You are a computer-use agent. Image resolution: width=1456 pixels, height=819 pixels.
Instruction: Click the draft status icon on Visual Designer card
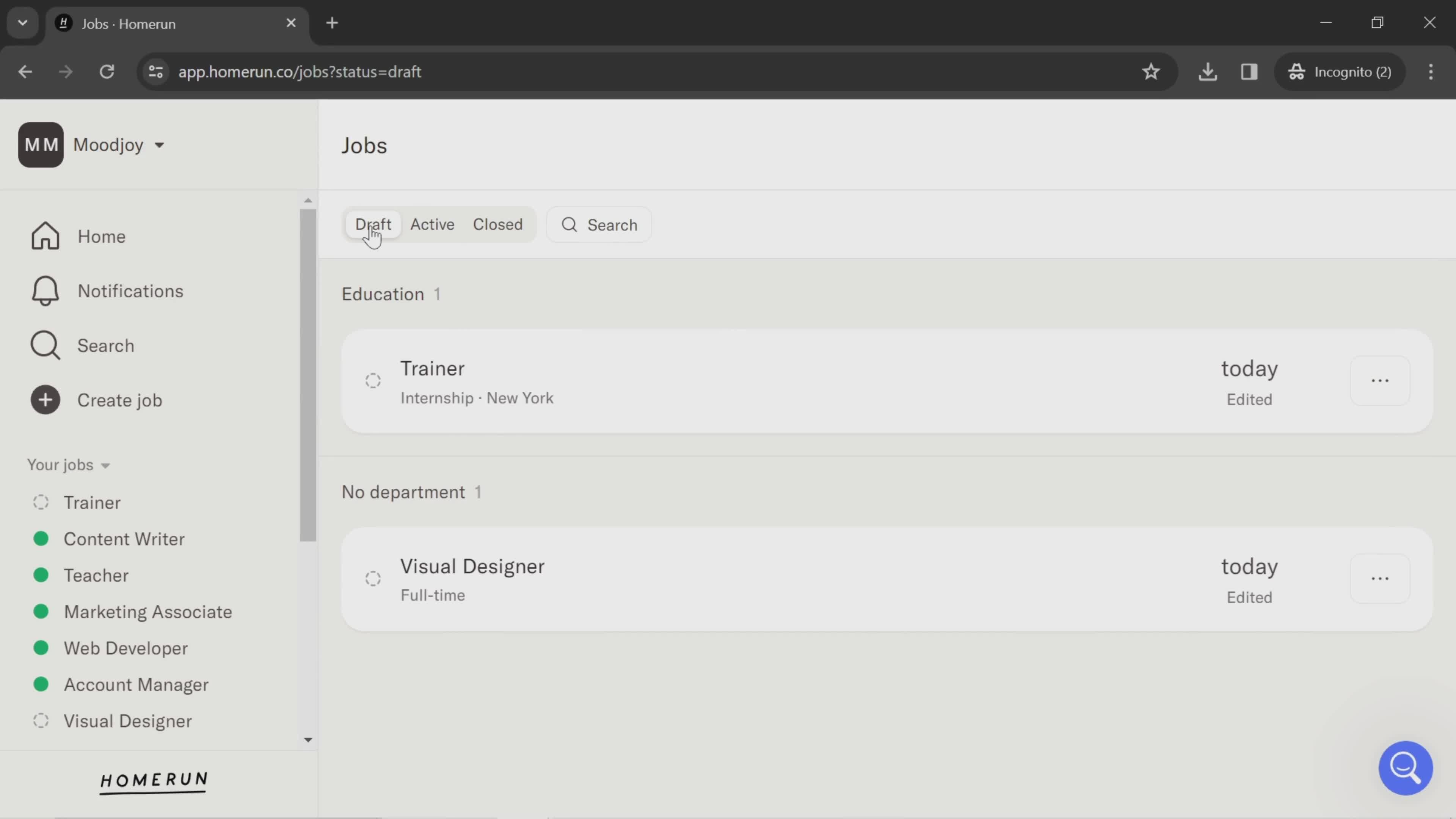pos(373,579)
